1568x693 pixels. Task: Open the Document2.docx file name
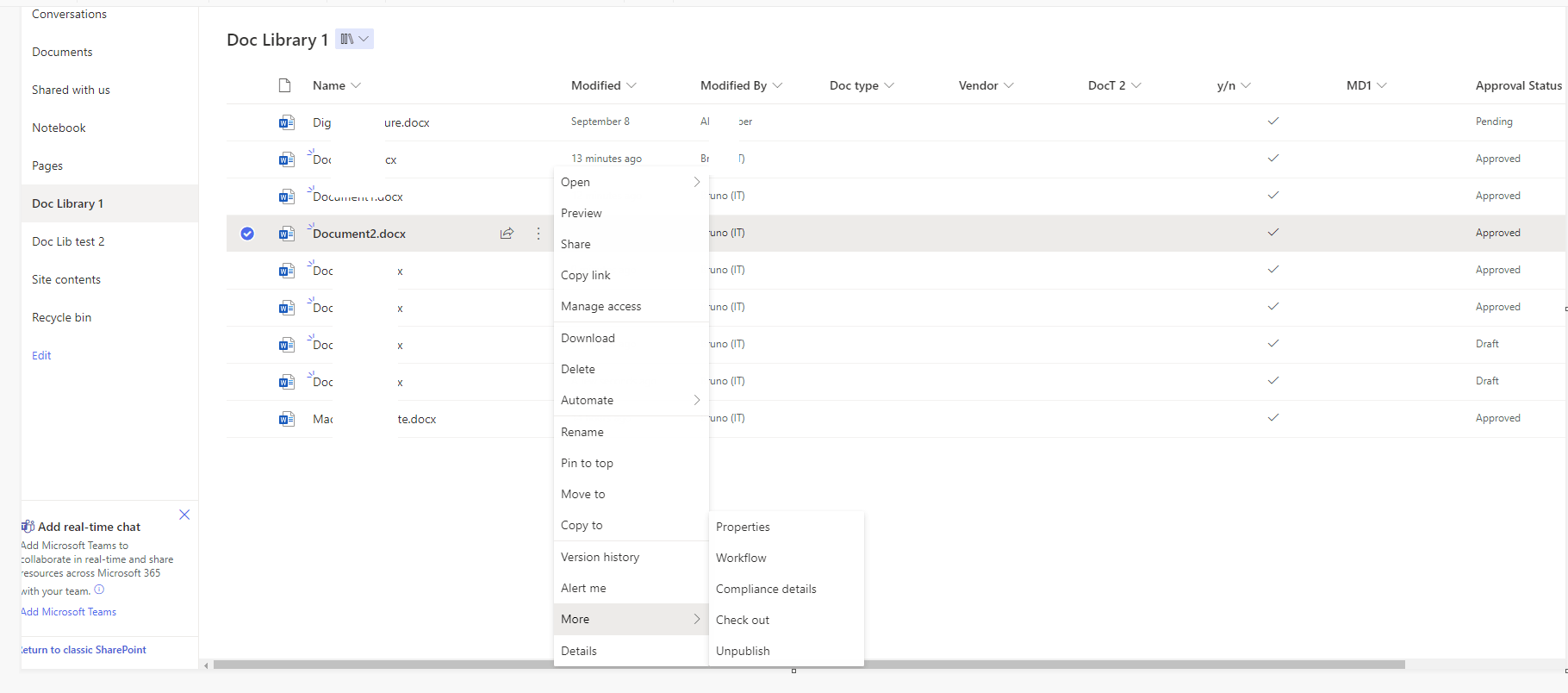coord(359,234)
